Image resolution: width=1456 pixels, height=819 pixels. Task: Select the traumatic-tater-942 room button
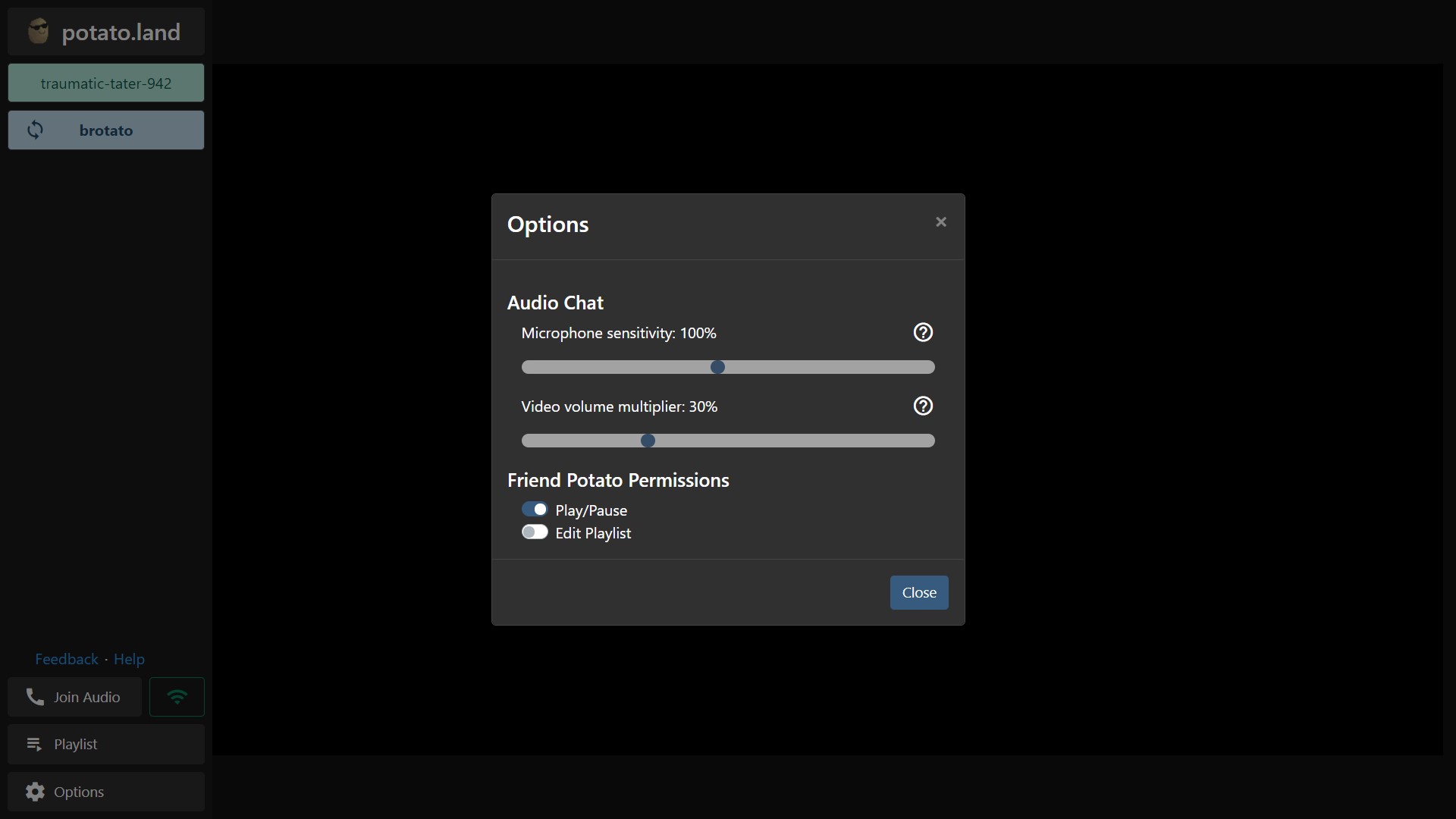pyautogui.click(x=106, y=83)
